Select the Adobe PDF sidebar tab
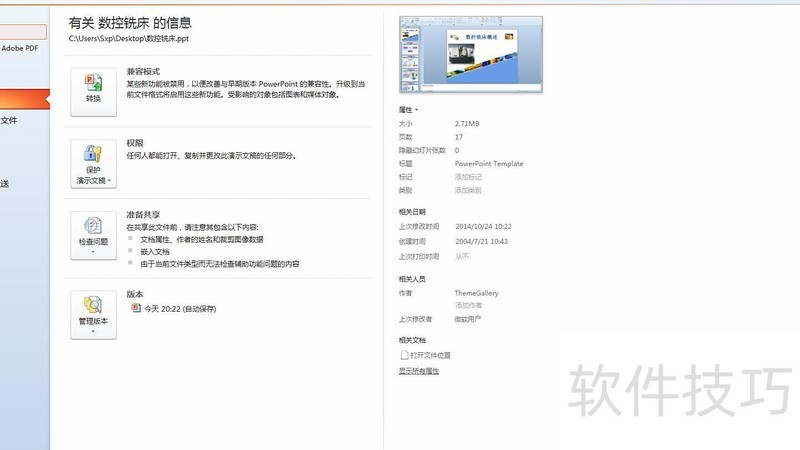Image resolution: width=800 pixels, height=450 pixels. pyautogui.click(x=20, y=48)
